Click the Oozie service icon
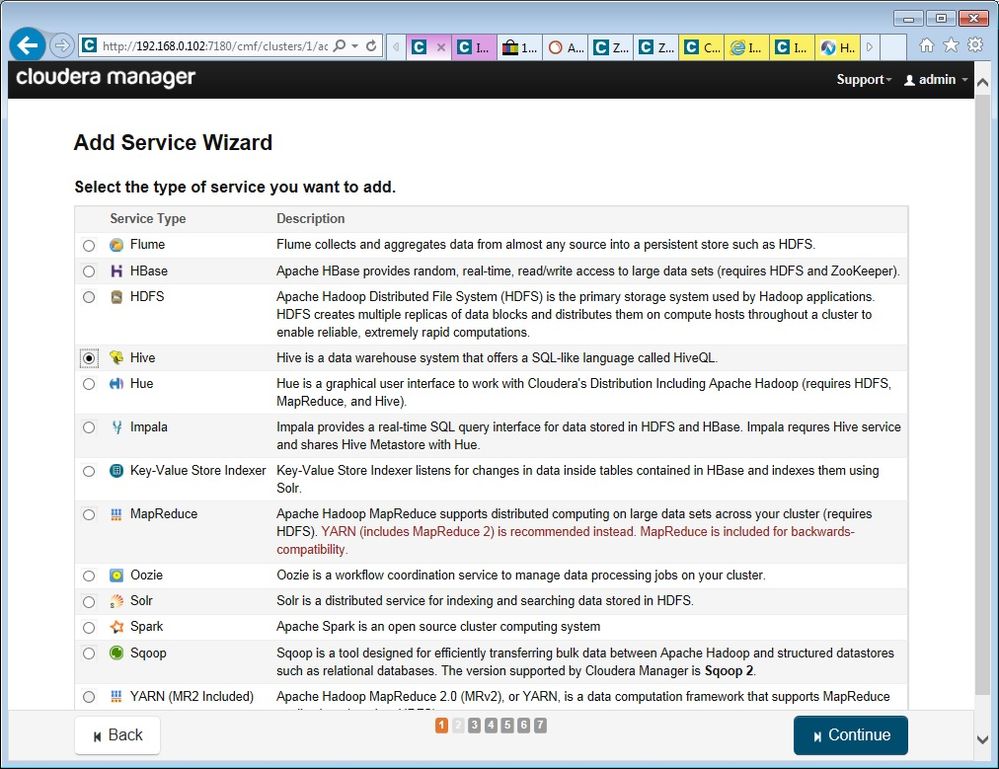 (x=116, y=576)
